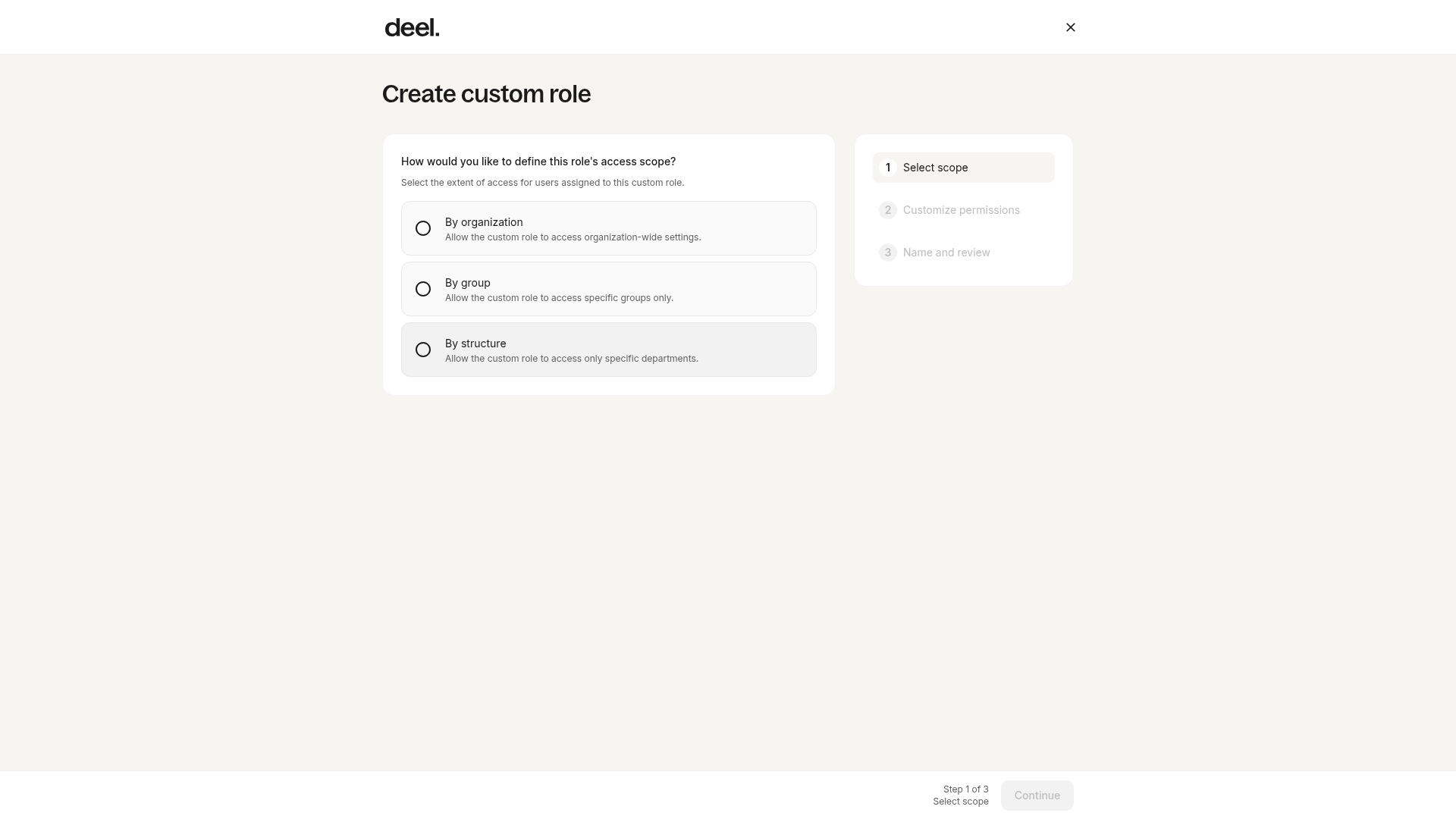
Task: Click the organization-wide settings description
Action: [573, 237]
